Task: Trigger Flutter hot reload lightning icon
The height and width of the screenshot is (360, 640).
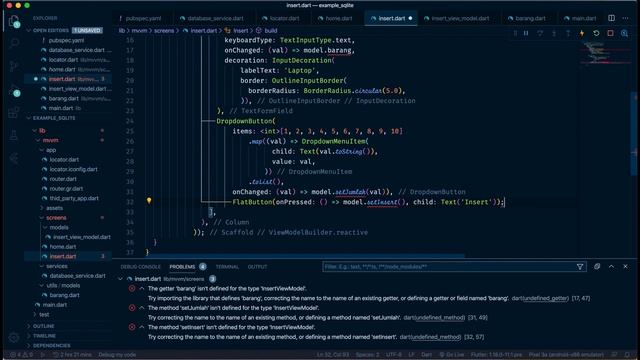Action: point(582,33)
